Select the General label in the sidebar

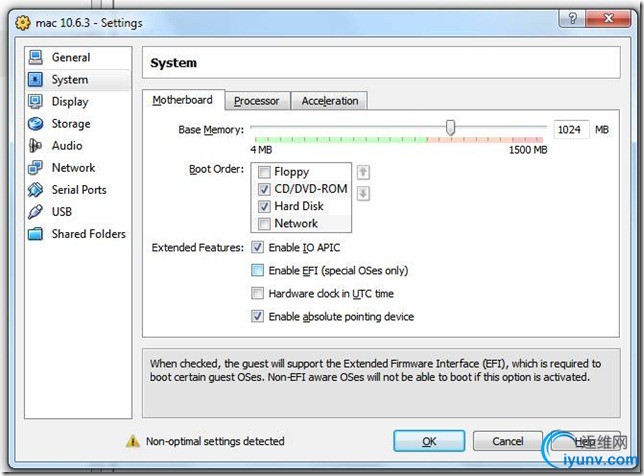(71, 57)
